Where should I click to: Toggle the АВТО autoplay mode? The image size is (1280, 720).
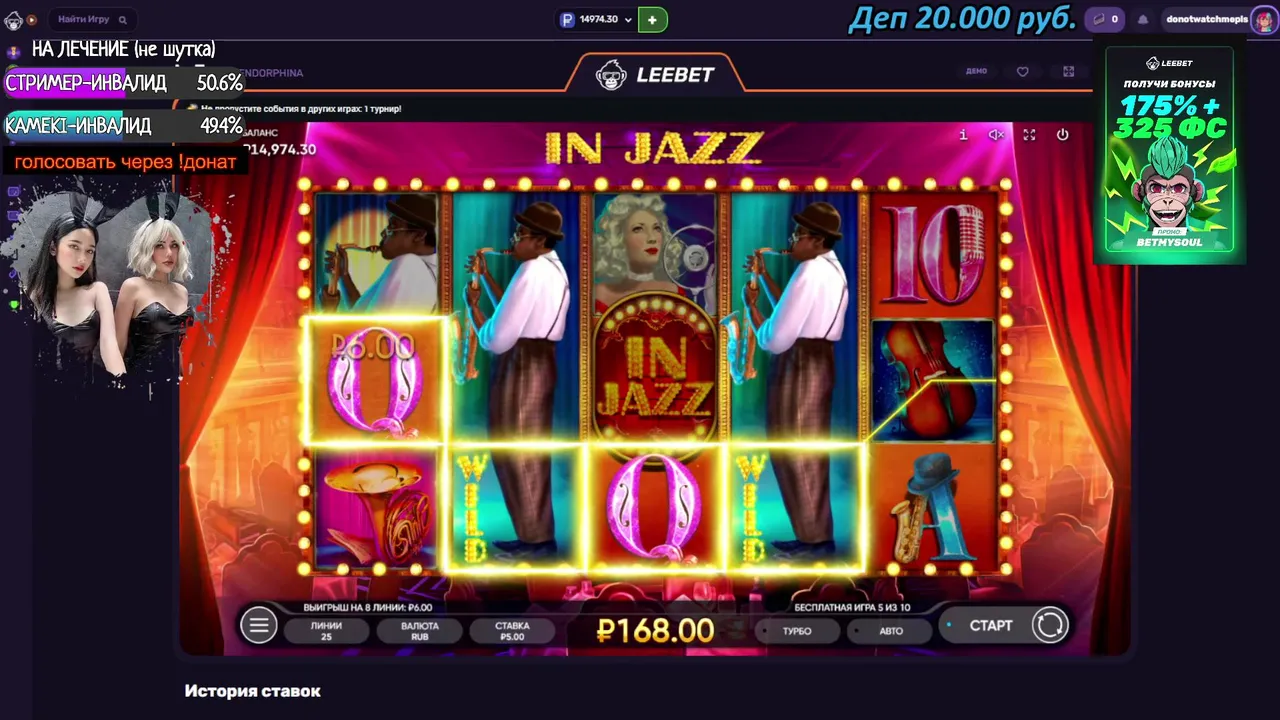pos(891,631)
